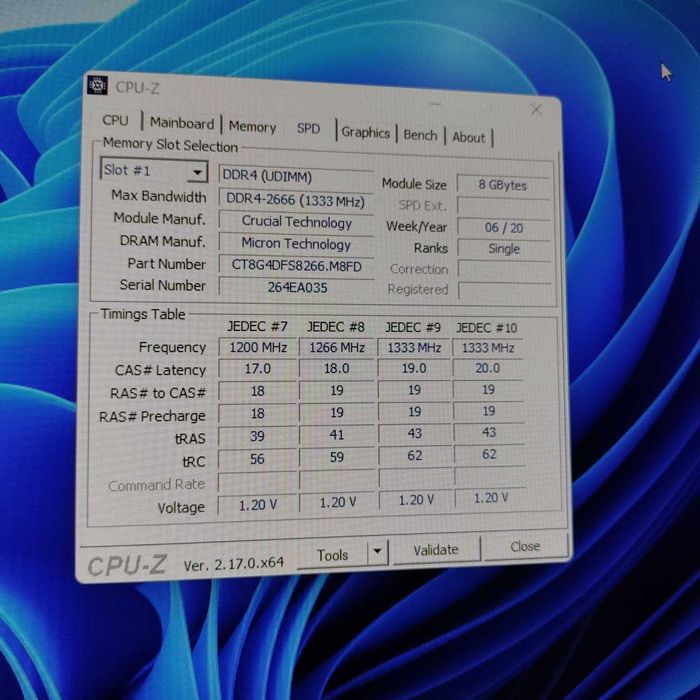The image size is (700, 700).
Task: Click the empty Registered field
Action: (505, 290)
